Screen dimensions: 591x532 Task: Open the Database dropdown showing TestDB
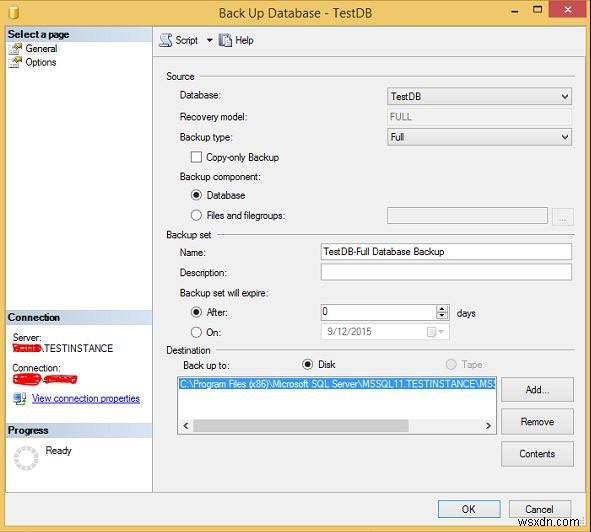point(479,96)
